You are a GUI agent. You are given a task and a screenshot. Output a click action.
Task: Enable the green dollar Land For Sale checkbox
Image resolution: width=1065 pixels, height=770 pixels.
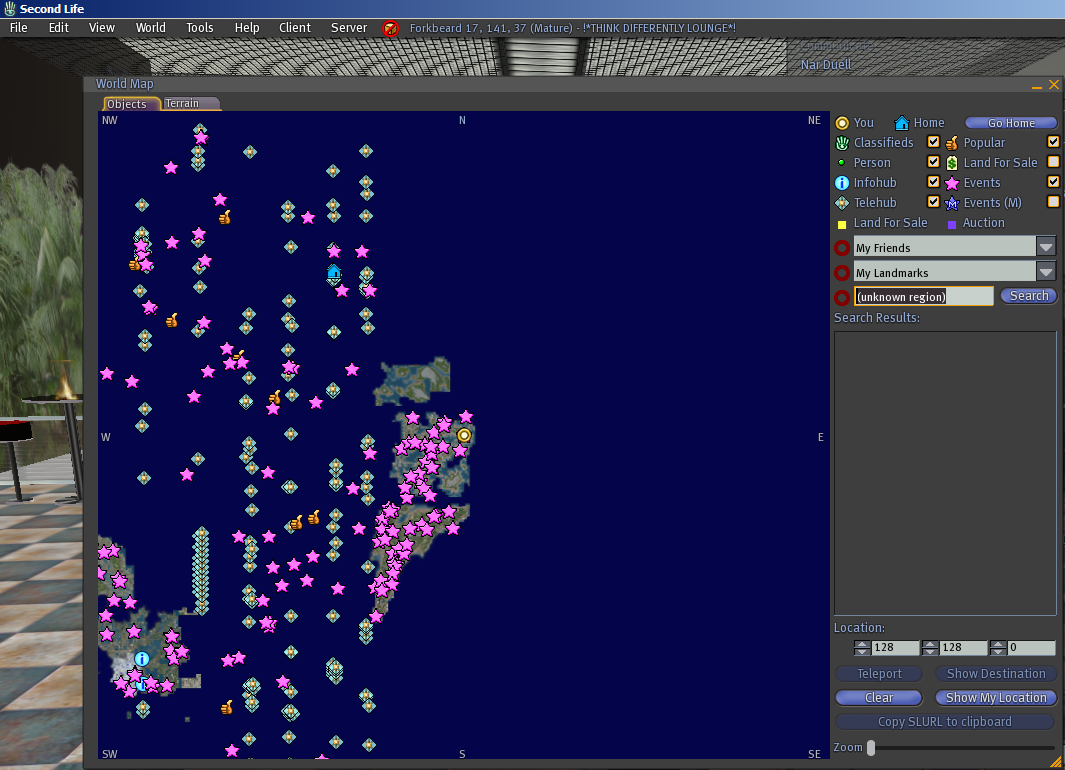[1053, 162]
